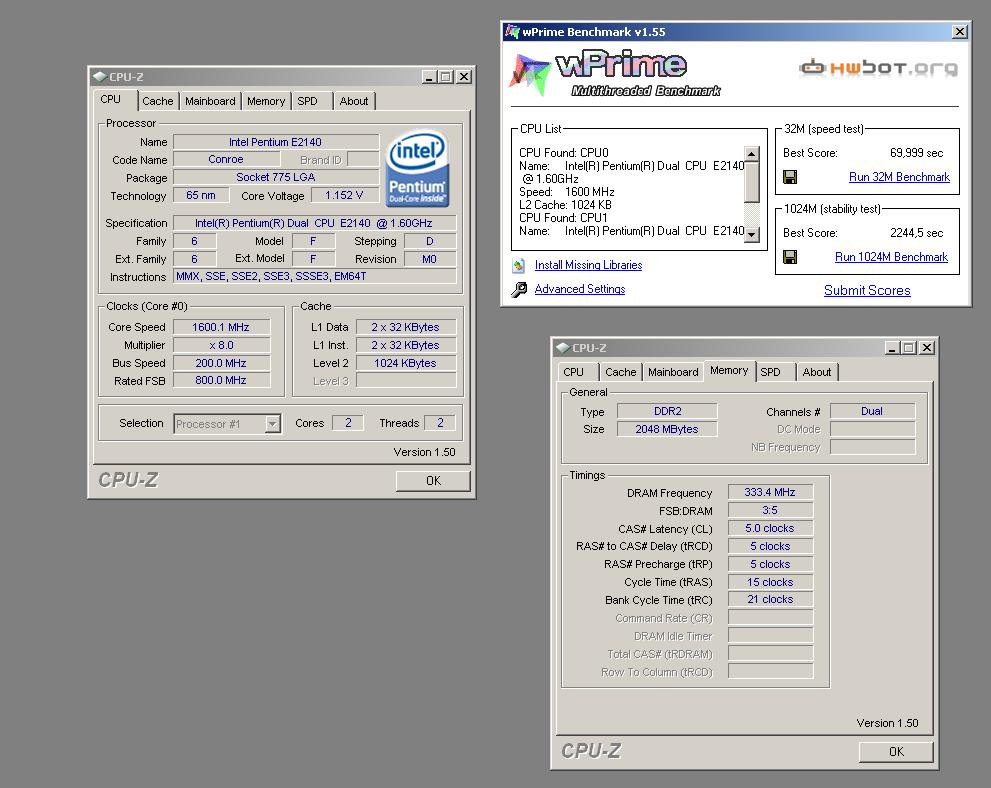The width and height of the screenshot is (991, 788).
Task: Open About tab in right CPU-Z window
Action: pos(817,372)
